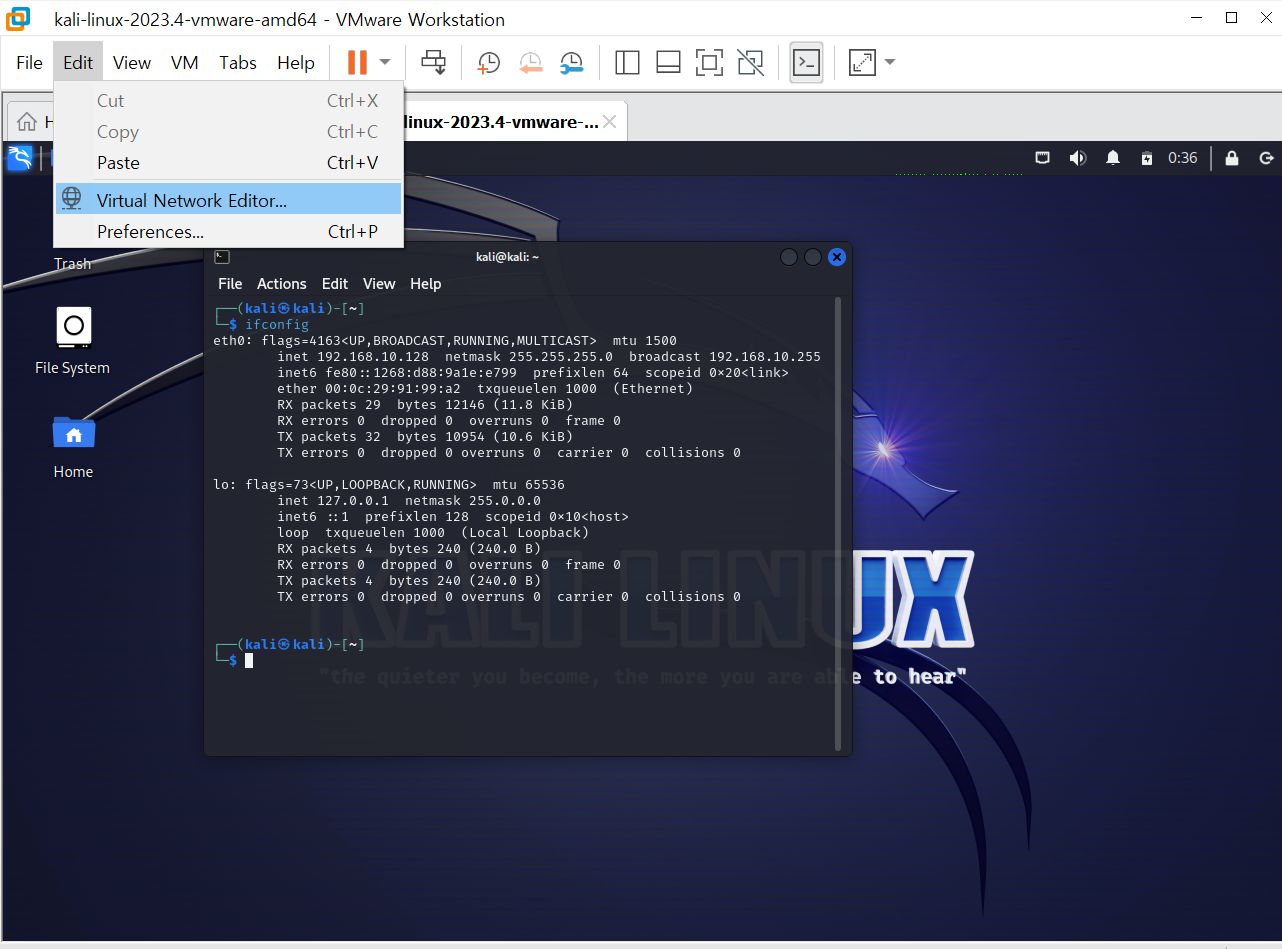Open the terminal File menu
Screen dimensions: 1282x949
230,284
